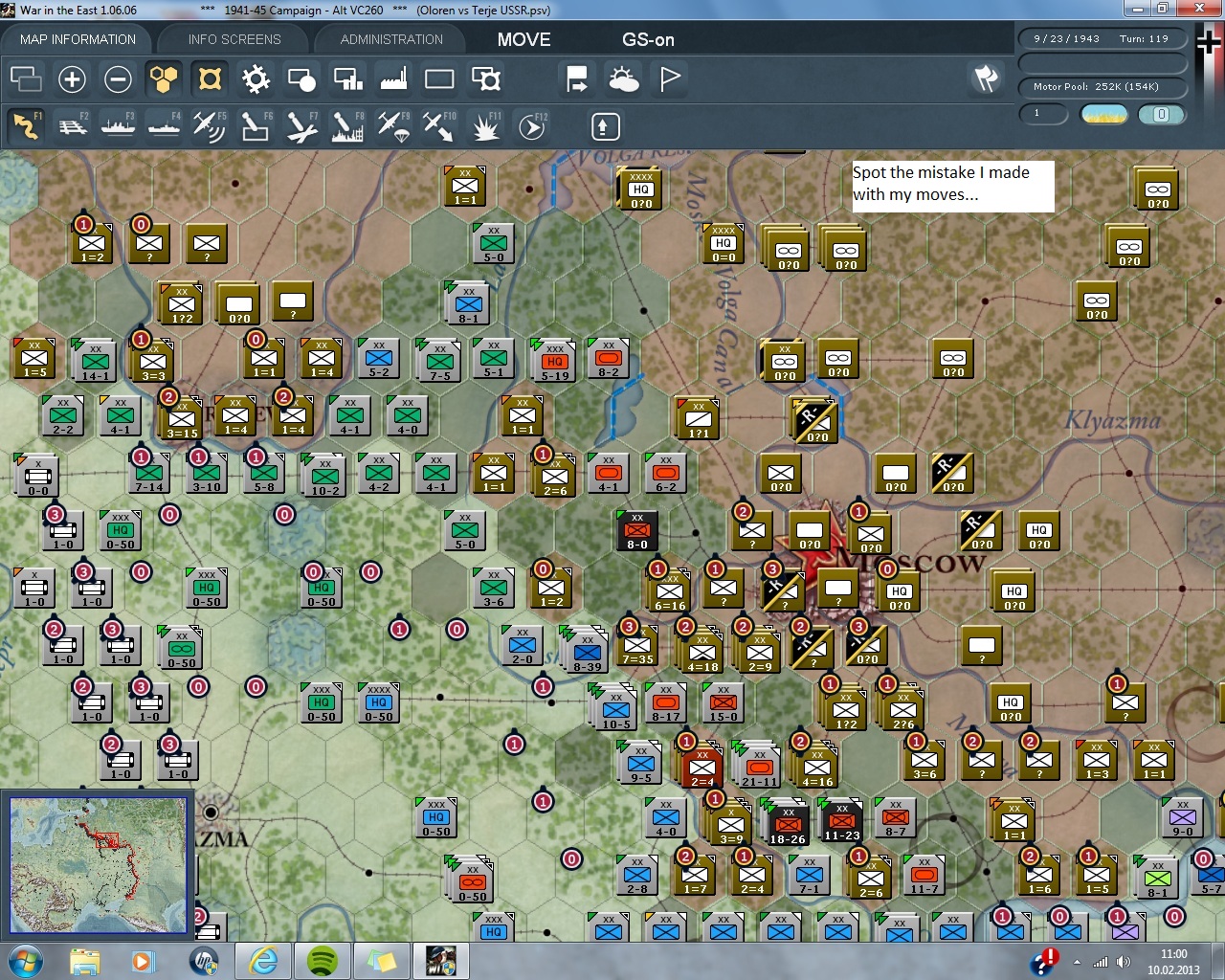Select the Soviet unit labeled 6=16
The image size is (1225, 980).
669,590
